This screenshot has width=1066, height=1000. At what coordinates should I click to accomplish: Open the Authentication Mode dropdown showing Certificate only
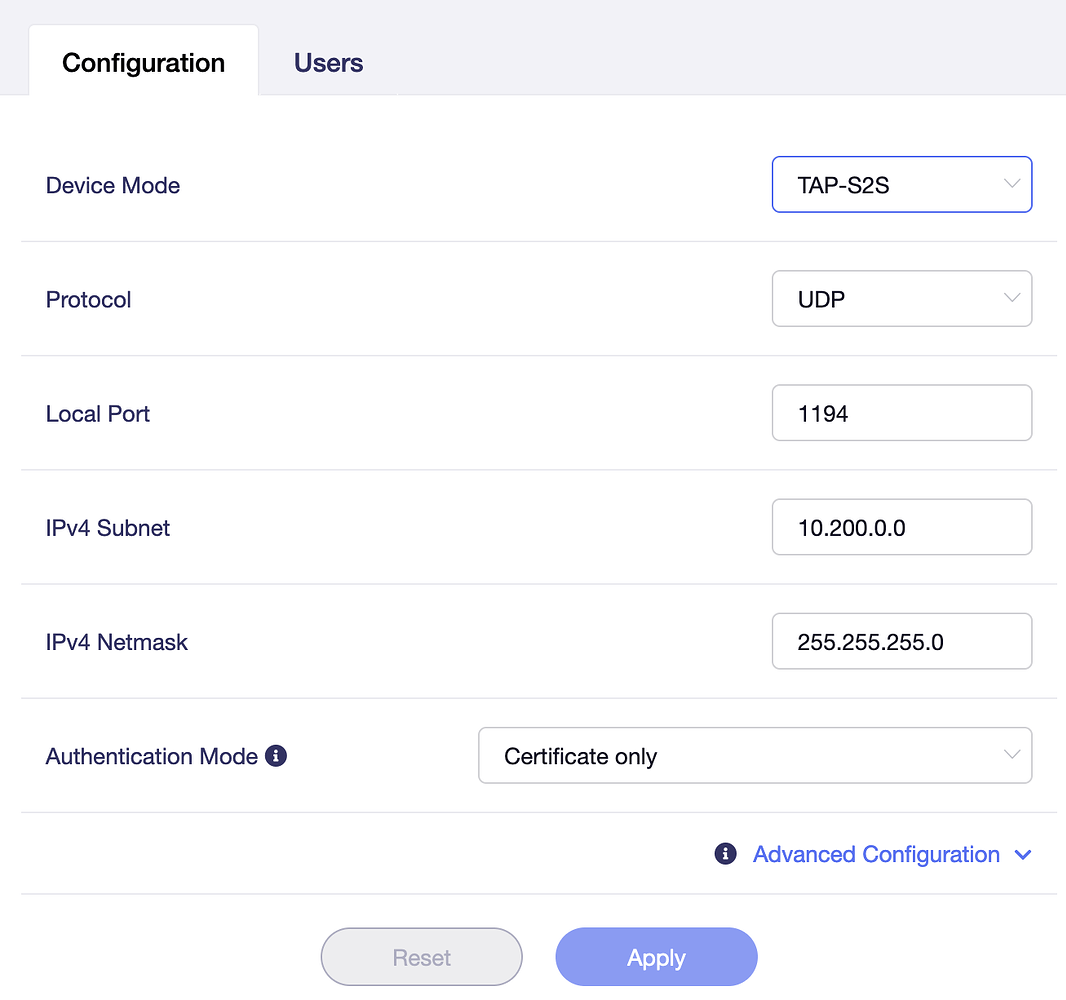[755, 755]
